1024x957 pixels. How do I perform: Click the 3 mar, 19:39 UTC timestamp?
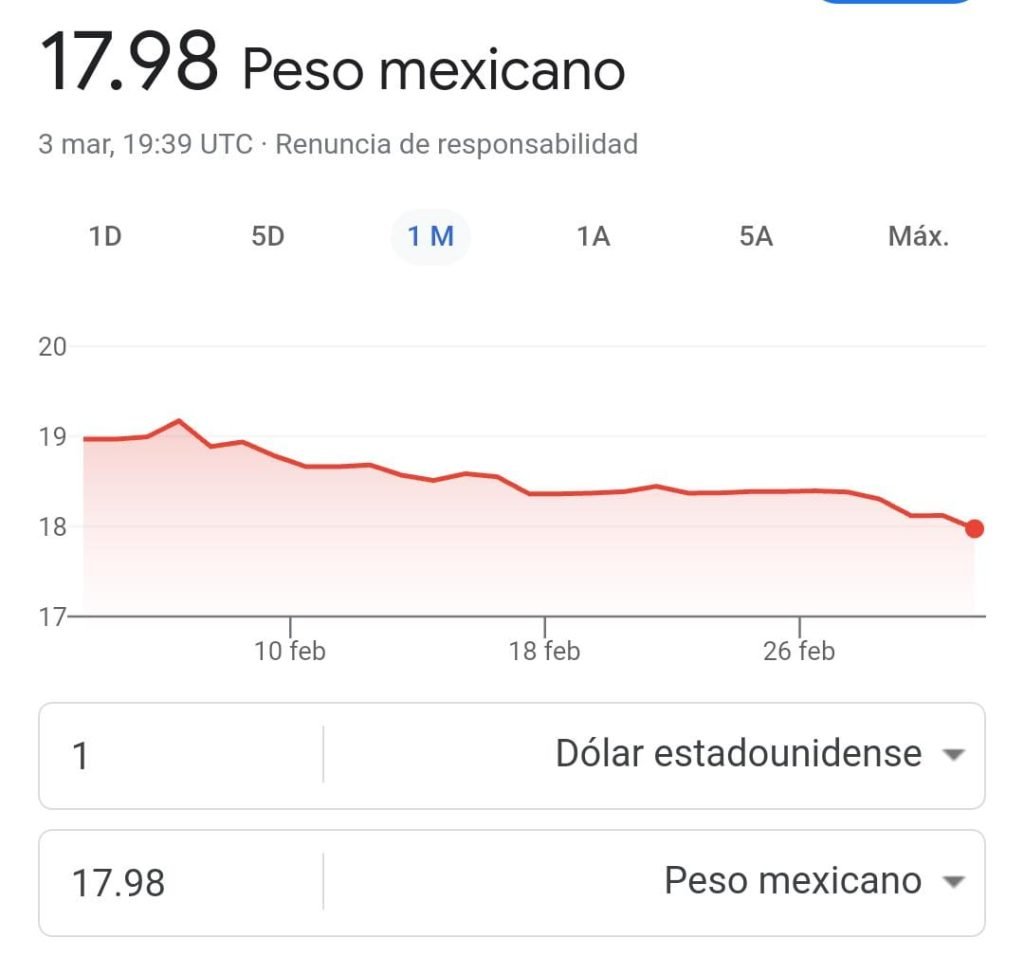146,144
